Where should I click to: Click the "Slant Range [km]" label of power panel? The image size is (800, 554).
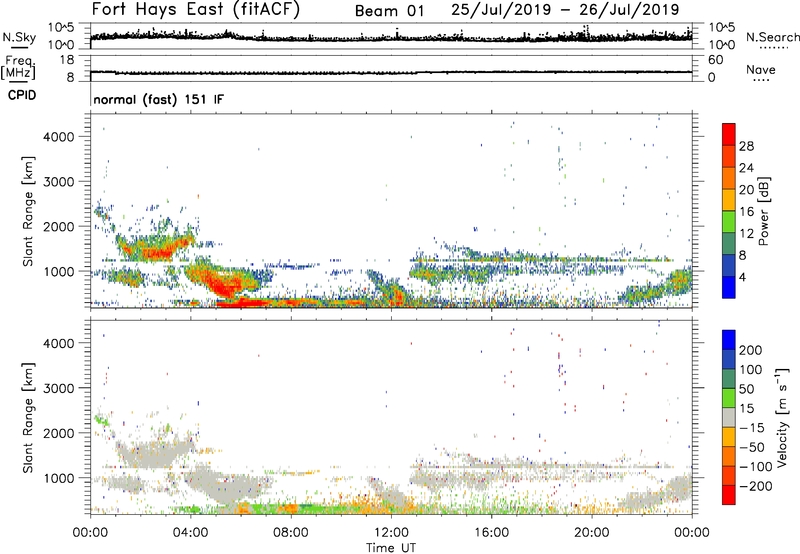[x=28, y=211]
